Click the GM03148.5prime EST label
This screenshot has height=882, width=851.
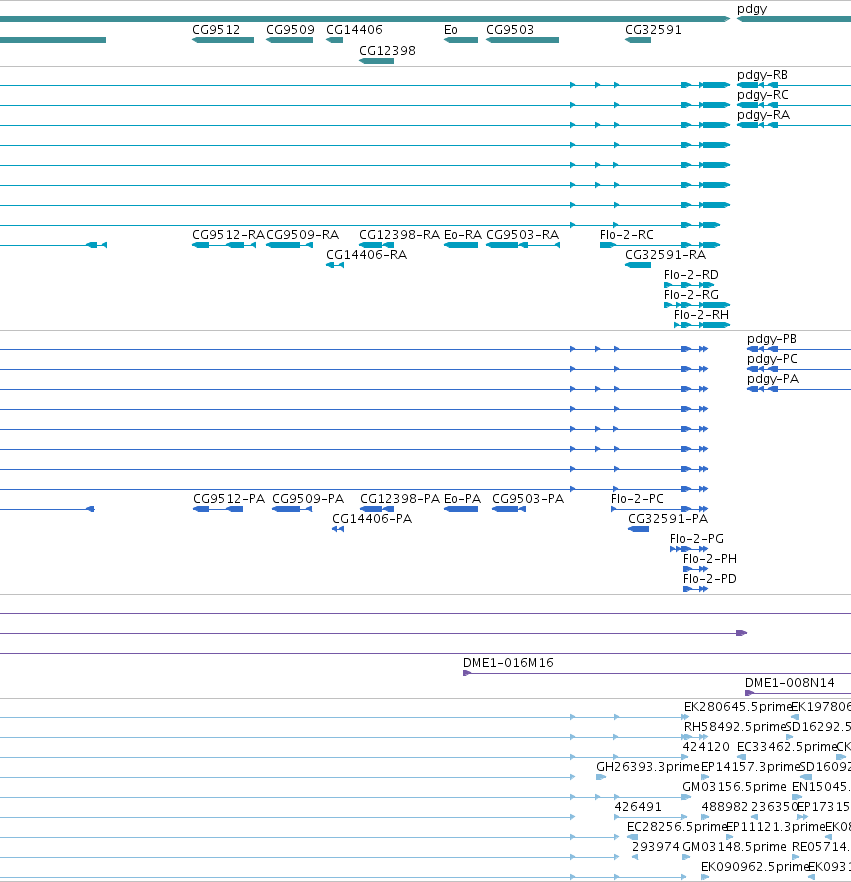coord(734,847)
